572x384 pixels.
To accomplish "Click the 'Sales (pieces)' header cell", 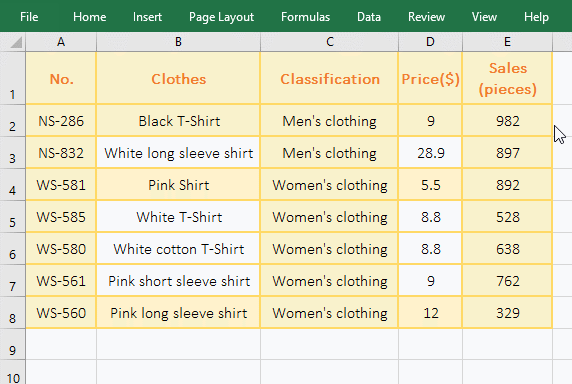I will click(x=507, y=78).
